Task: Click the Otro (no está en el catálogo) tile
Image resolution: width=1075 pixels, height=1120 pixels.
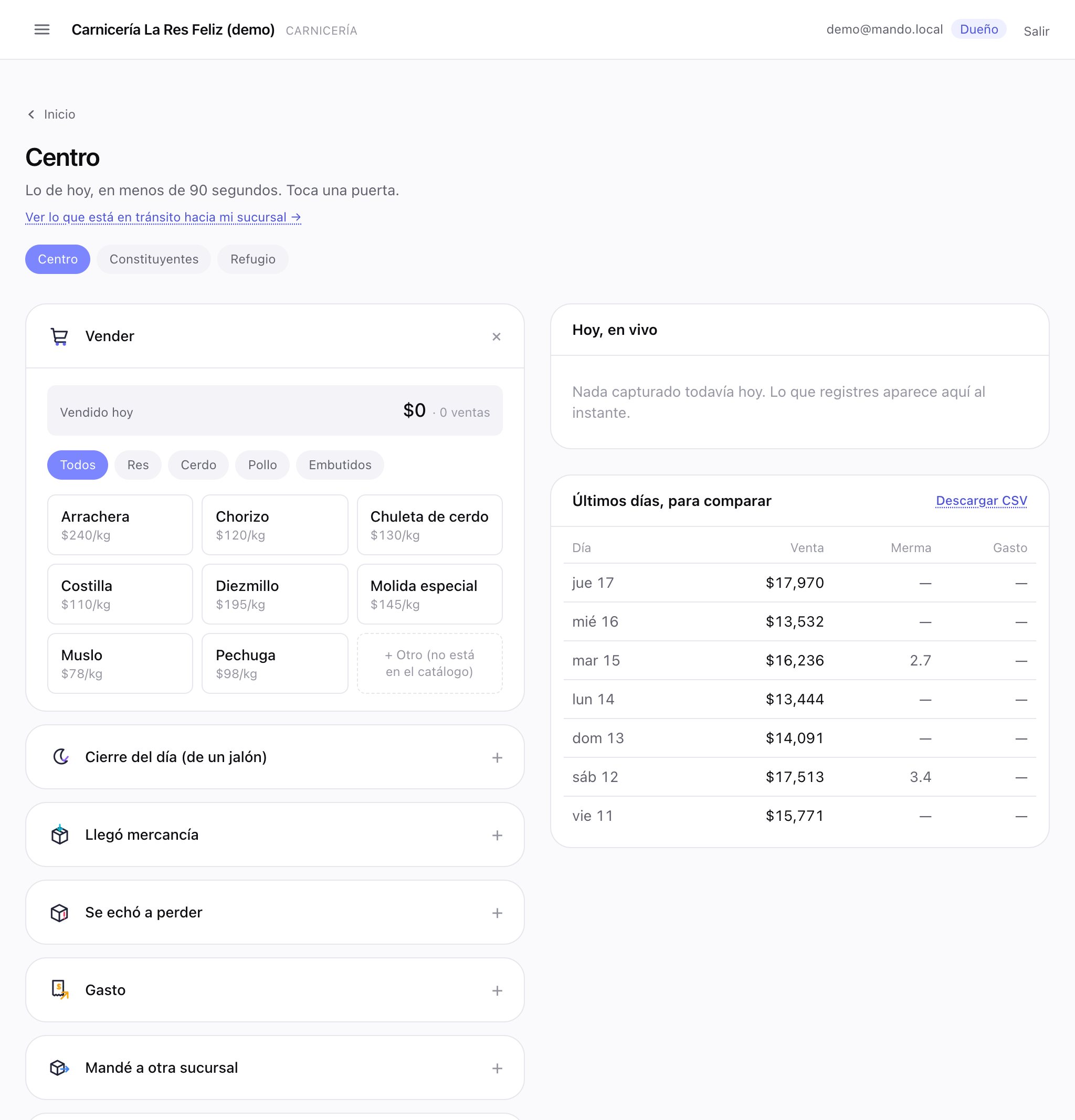Action: coord(430,663)
